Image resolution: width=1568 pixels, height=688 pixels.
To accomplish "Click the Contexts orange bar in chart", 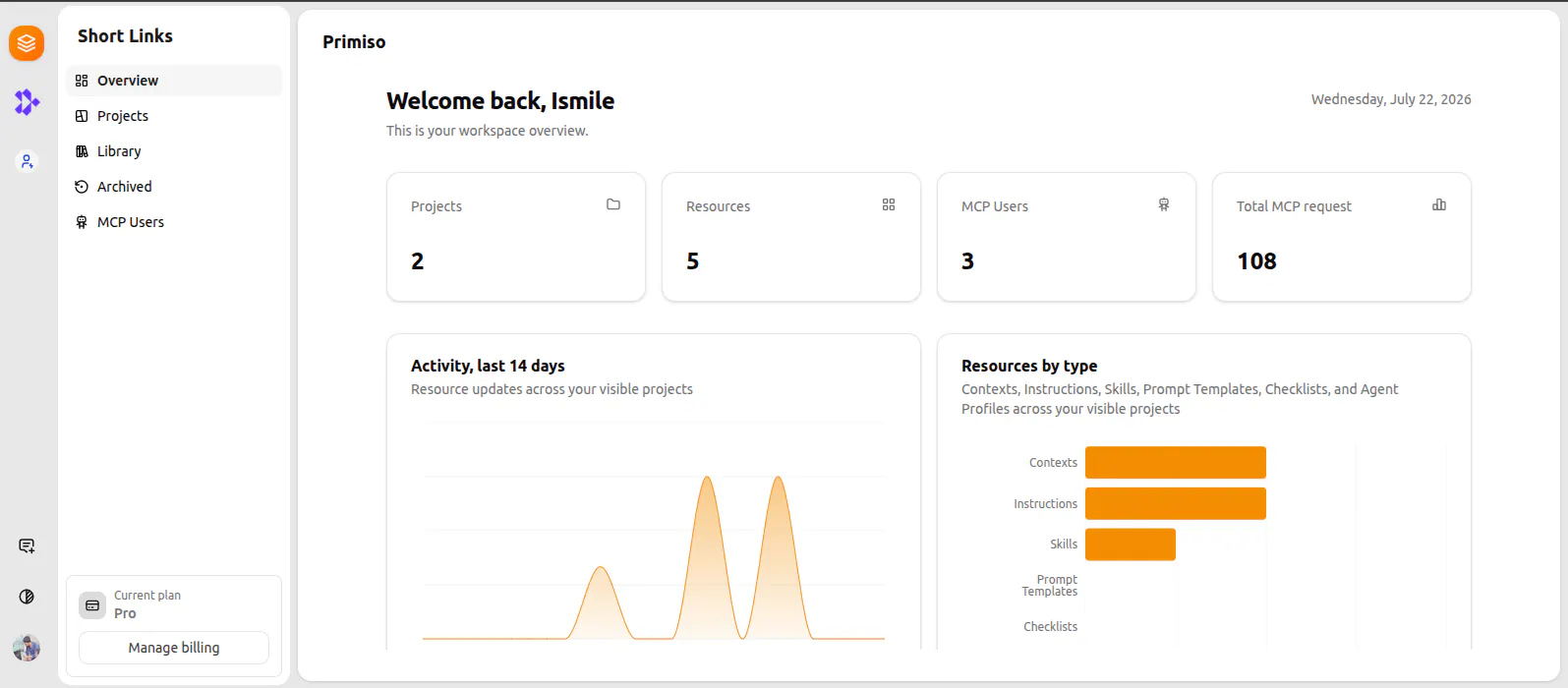I will pyautogui.click(x=1176, y=463).
